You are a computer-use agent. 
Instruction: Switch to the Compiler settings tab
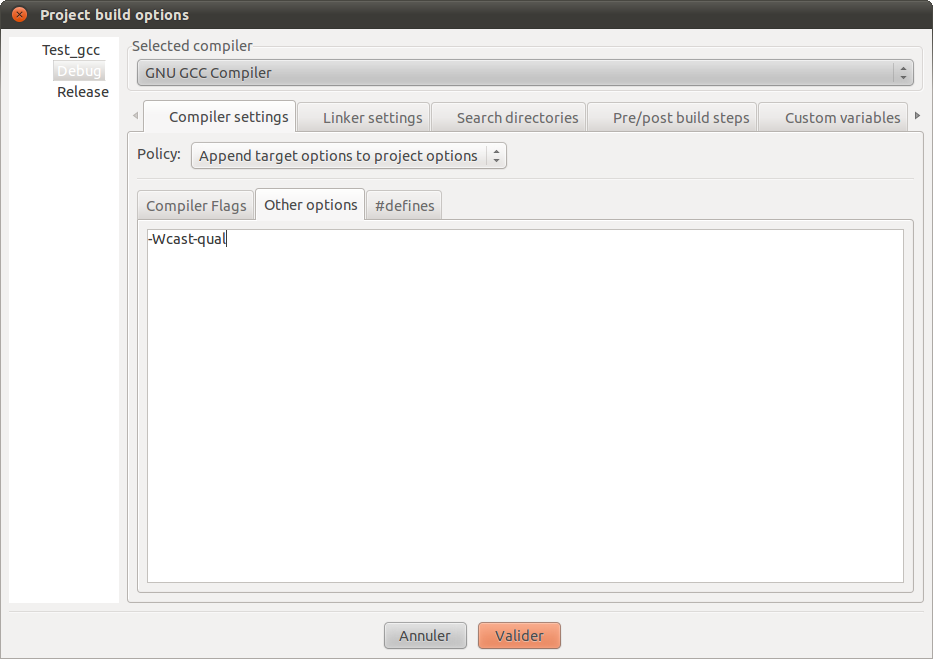tap(220, 117)
